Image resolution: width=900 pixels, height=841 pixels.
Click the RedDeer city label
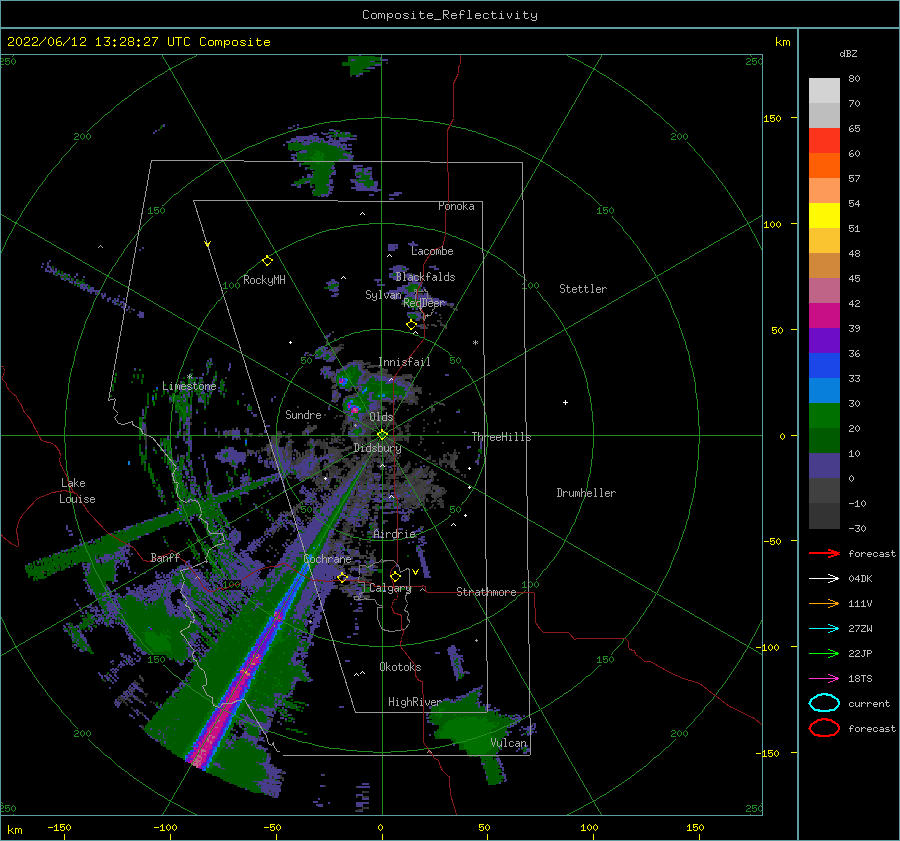(424, 303)
